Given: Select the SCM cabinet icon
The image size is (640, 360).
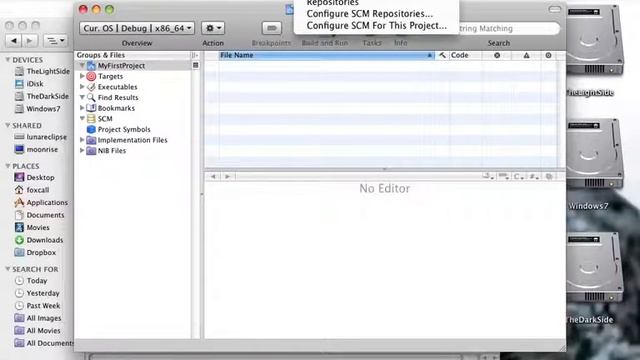Looking at the screenshot, I should (91, 118).
